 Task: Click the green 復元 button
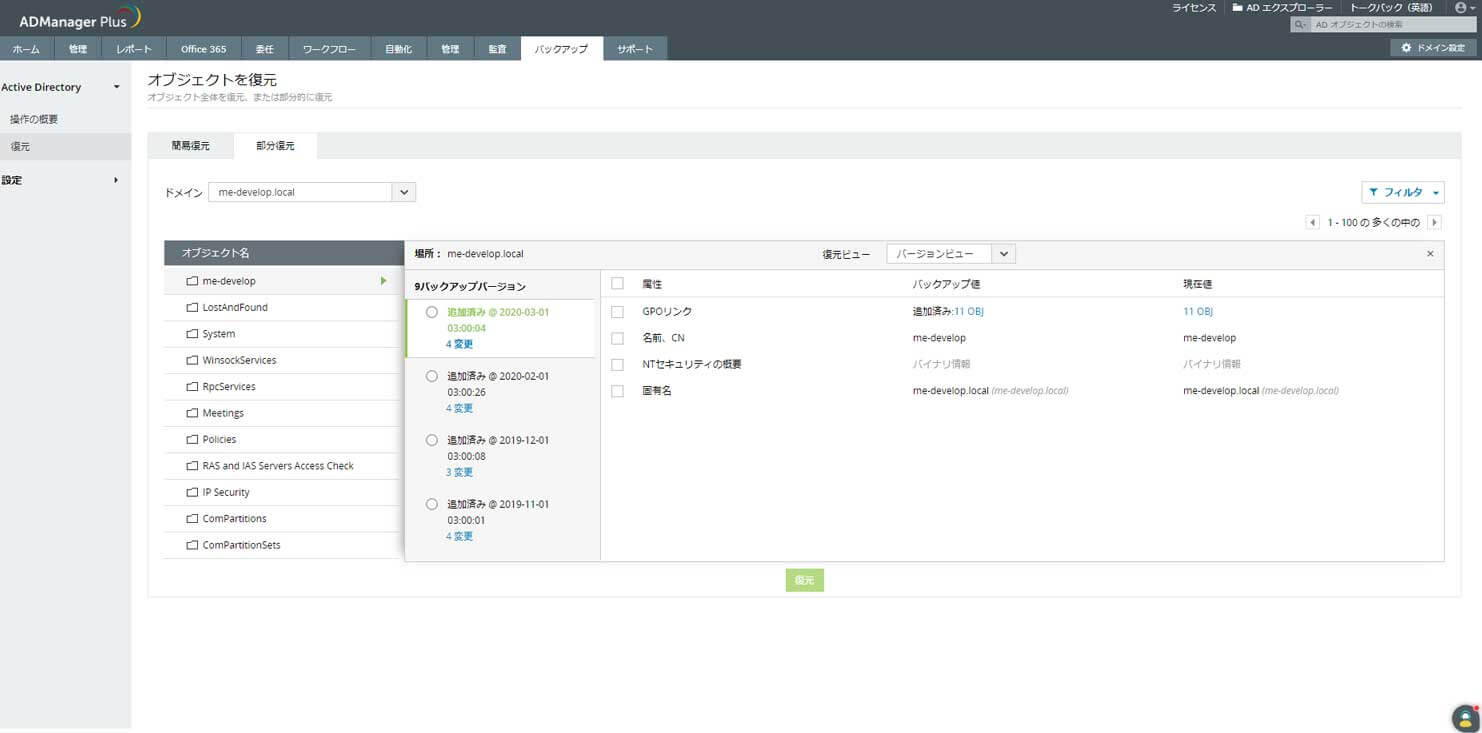click(x=804, y=580)
